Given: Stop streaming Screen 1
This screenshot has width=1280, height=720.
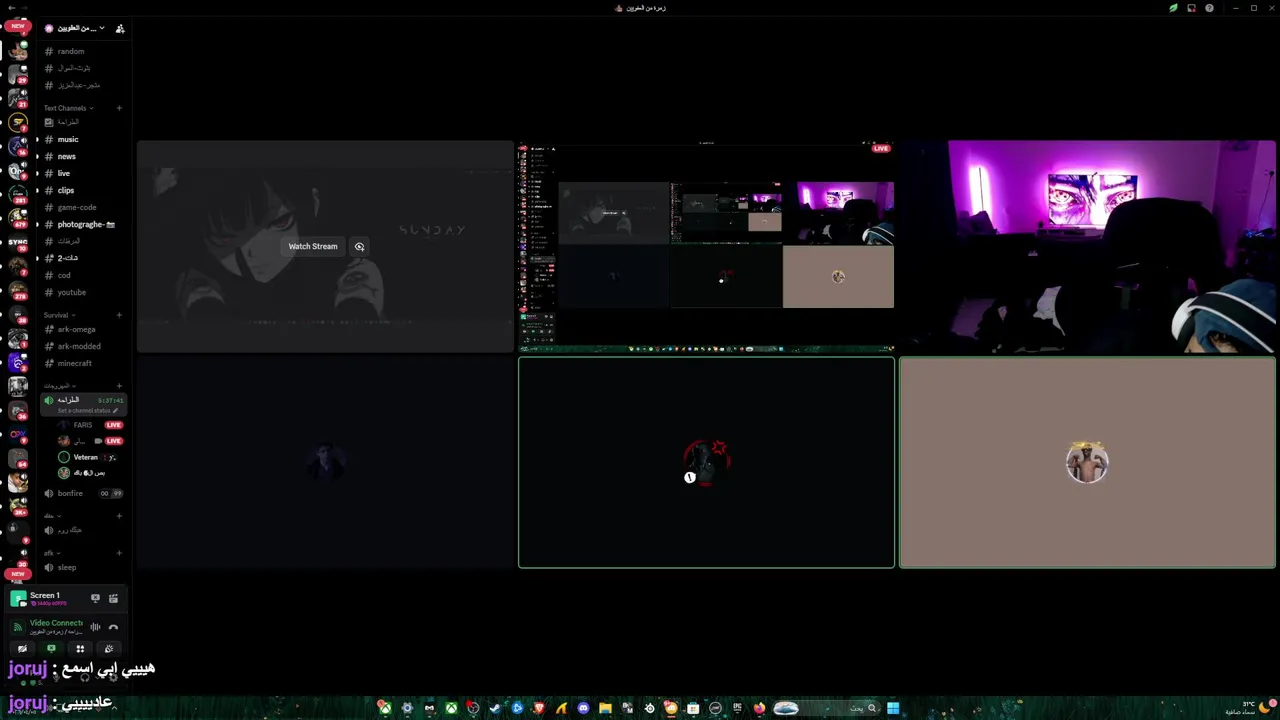Looking at the screenshot, I should pyautogui.click(x=95, y=598).
